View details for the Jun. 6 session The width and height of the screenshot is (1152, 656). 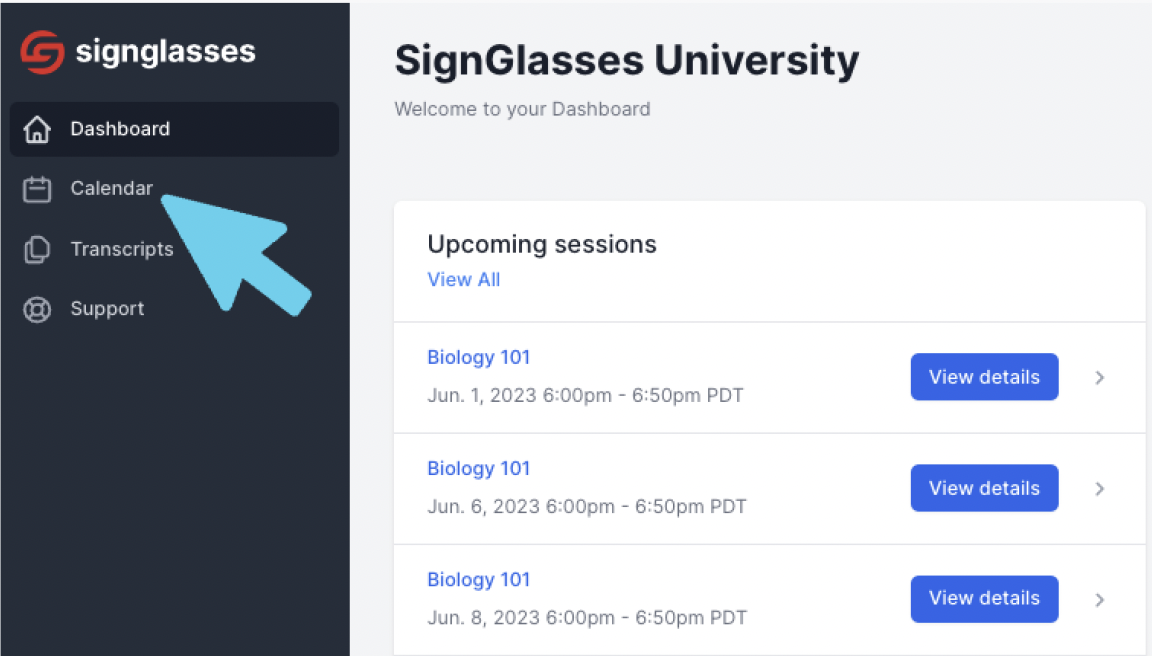tap(984, 488)
